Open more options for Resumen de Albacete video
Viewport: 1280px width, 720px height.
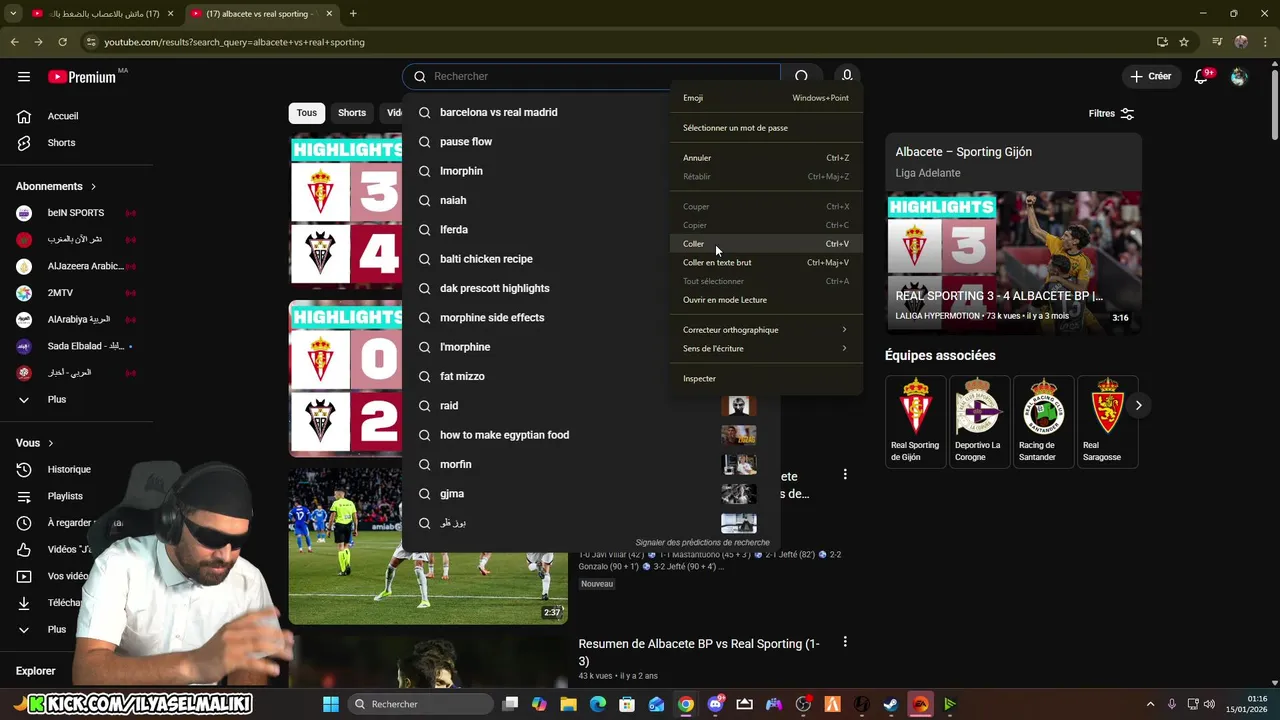click(845, 642)
